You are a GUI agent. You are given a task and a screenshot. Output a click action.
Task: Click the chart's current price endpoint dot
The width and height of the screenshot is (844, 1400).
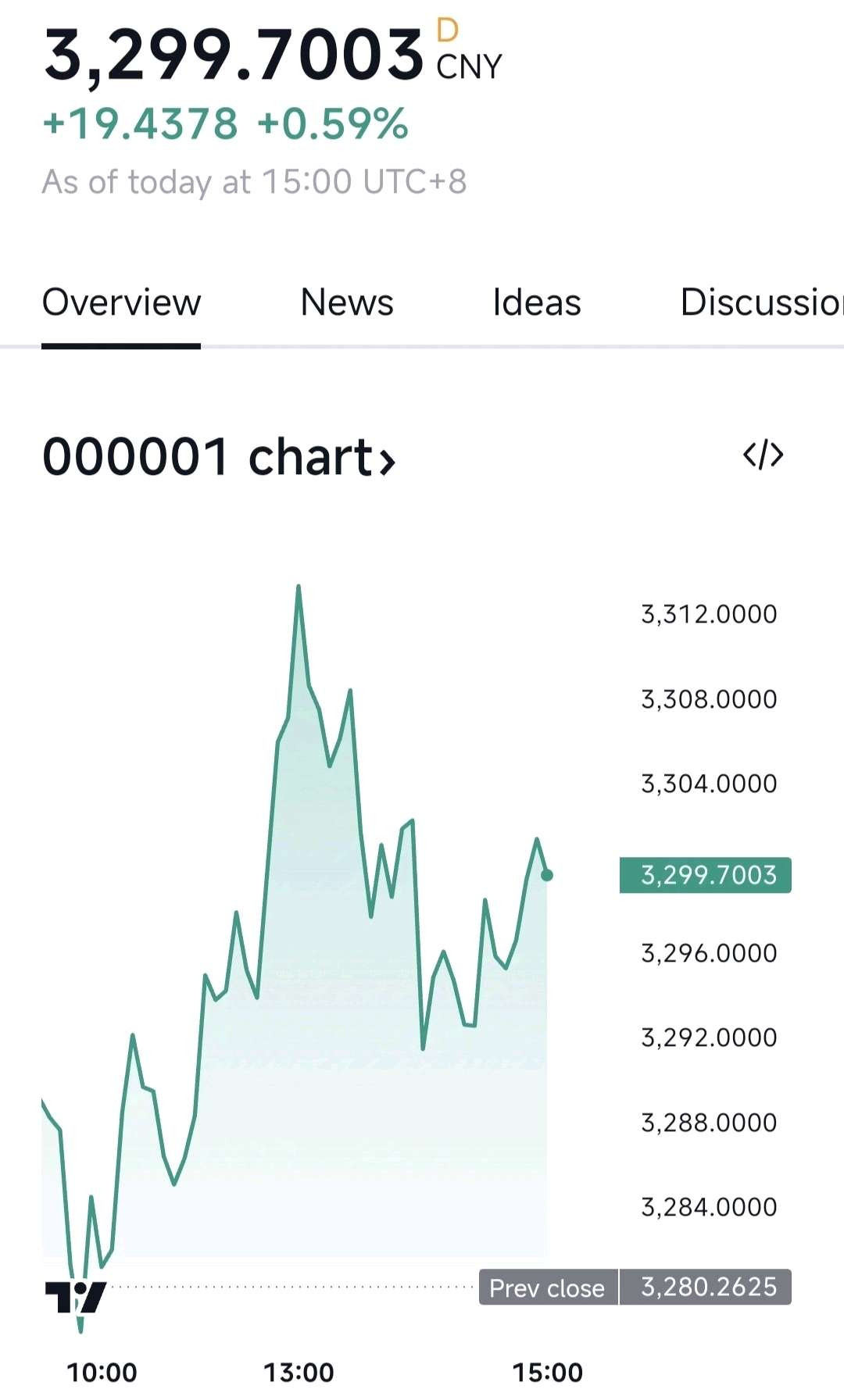(x=547, y=875)
